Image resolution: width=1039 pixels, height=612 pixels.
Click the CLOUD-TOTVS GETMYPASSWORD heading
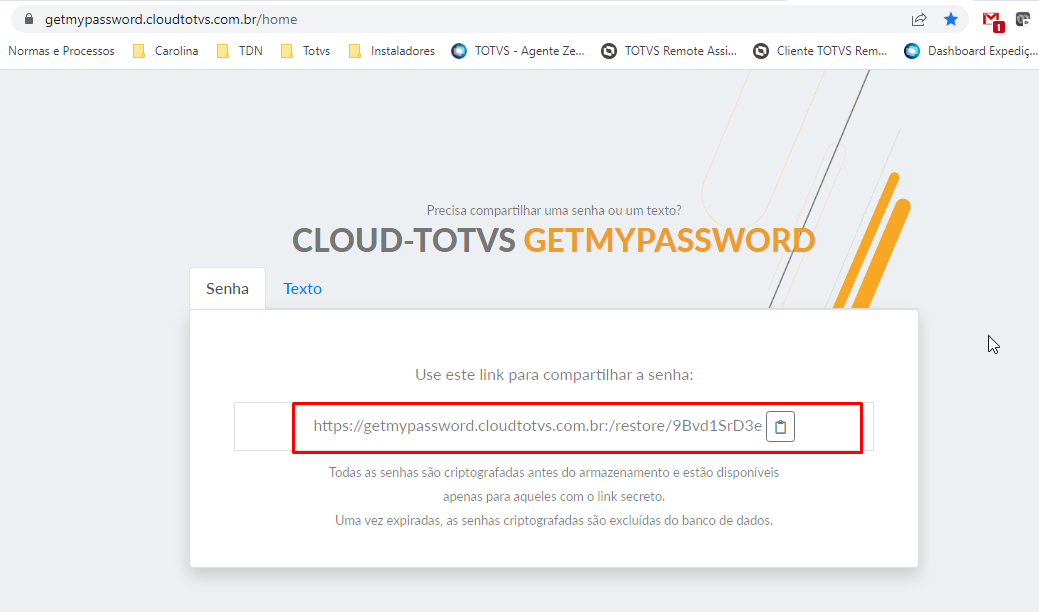553,240
